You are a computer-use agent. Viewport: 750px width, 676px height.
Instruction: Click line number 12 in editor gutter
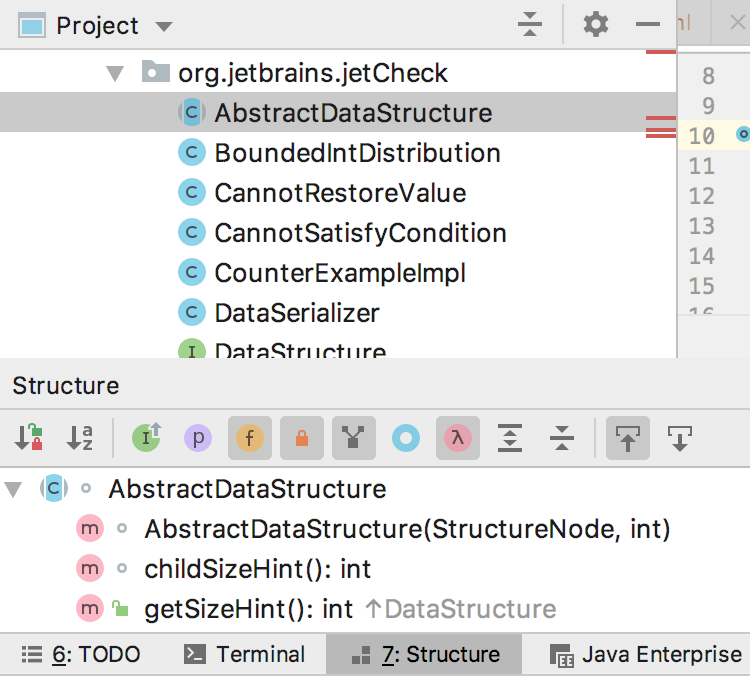pyautogui.click(x=702, y=196)
